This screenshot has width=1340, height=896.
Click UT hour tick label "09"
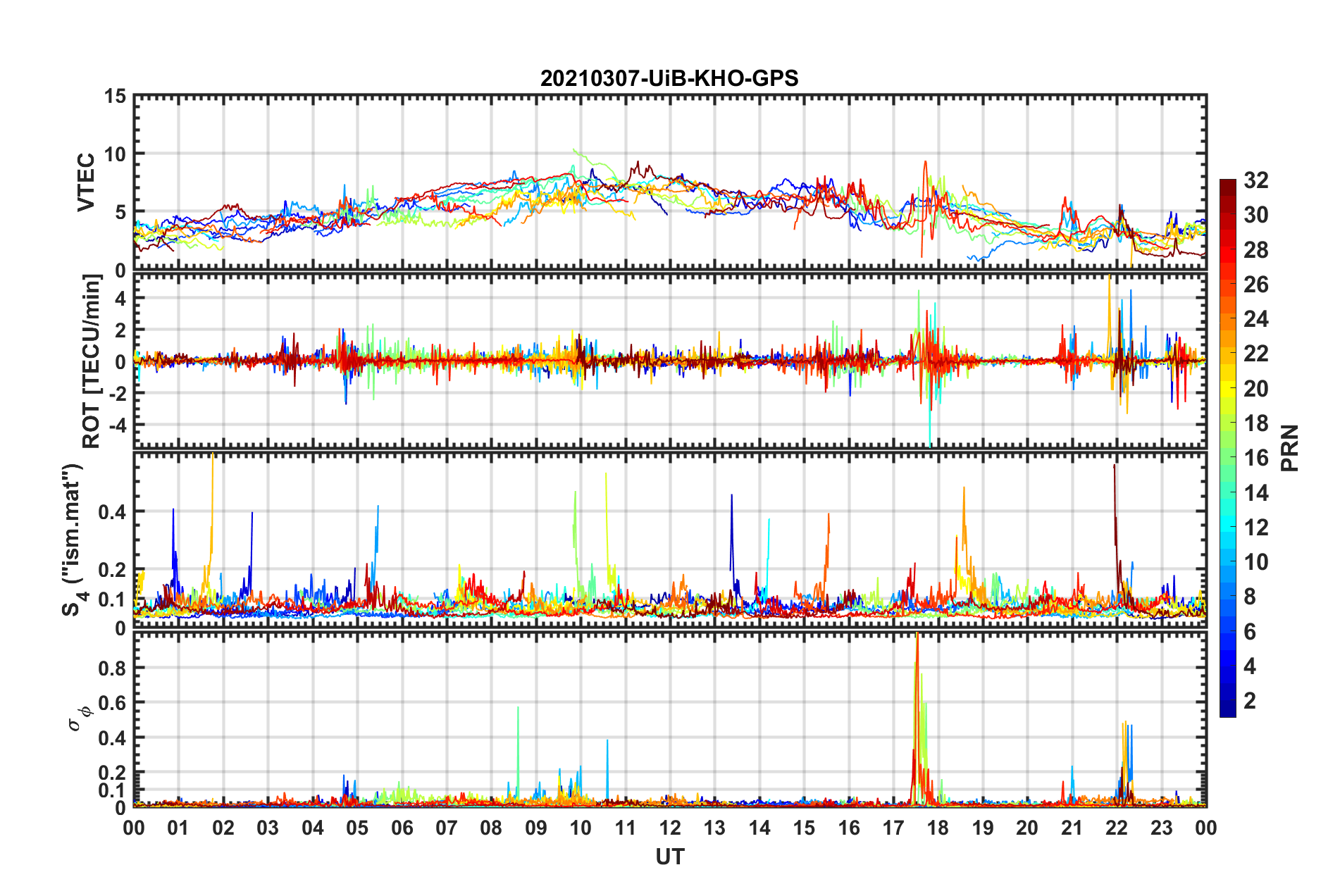pos(536,828)
